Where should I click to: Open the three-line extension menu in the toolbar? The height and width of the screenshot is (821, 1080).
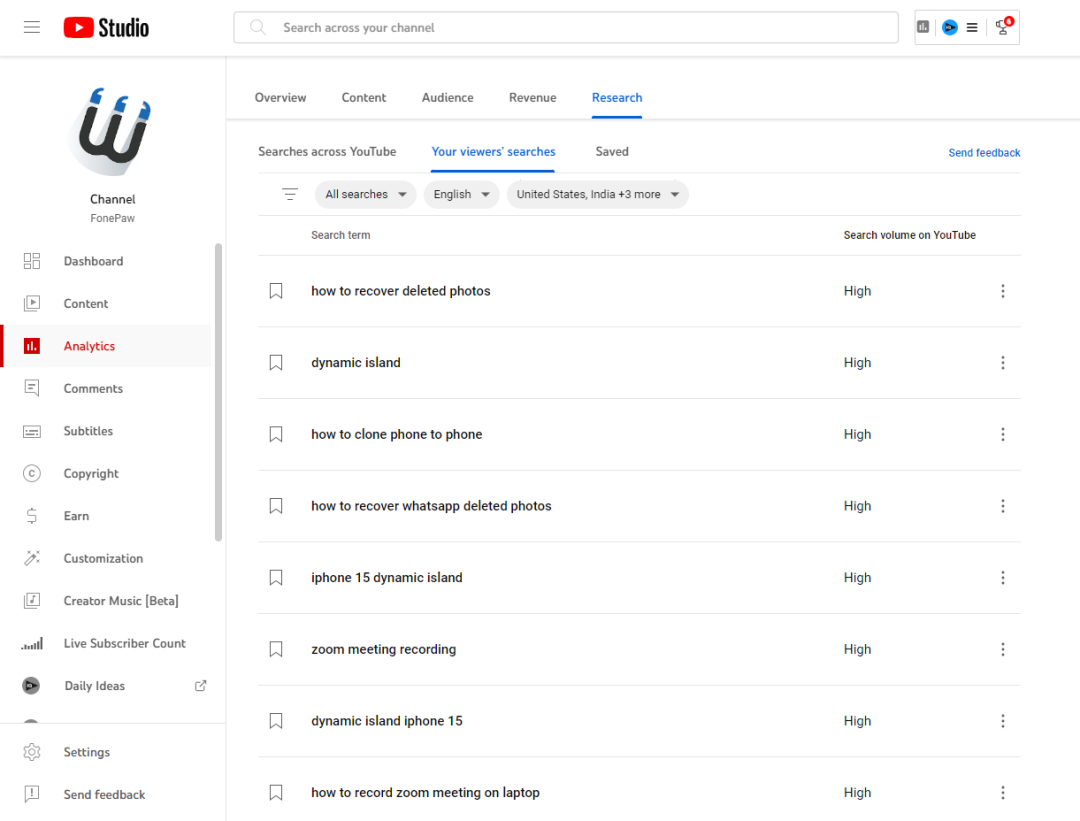pos(972,28)
